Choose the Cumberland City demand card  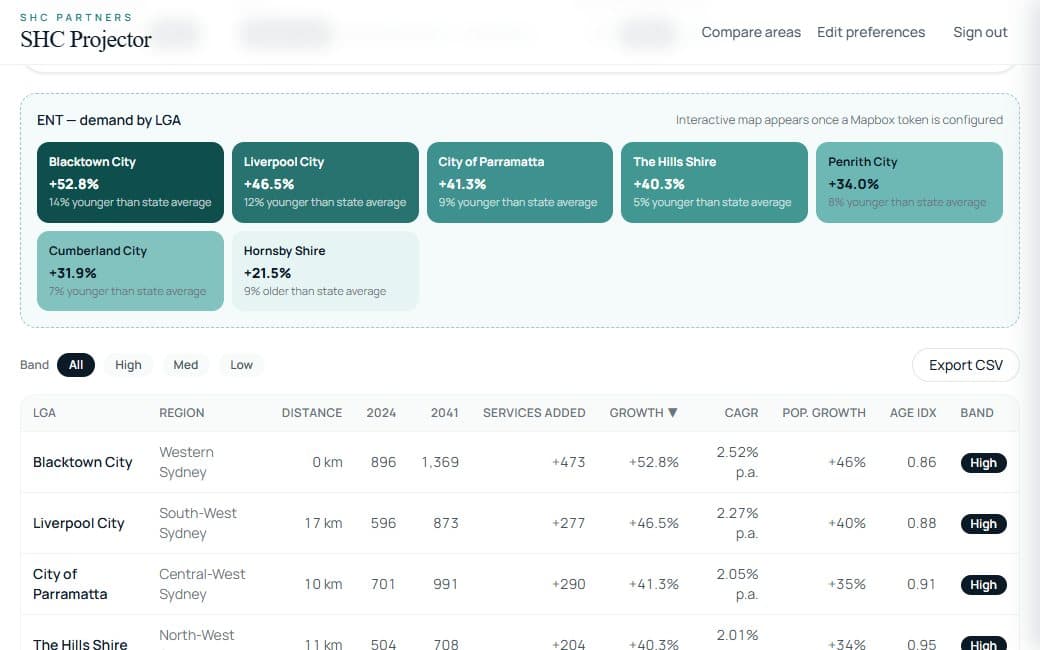tap(130, 271)
